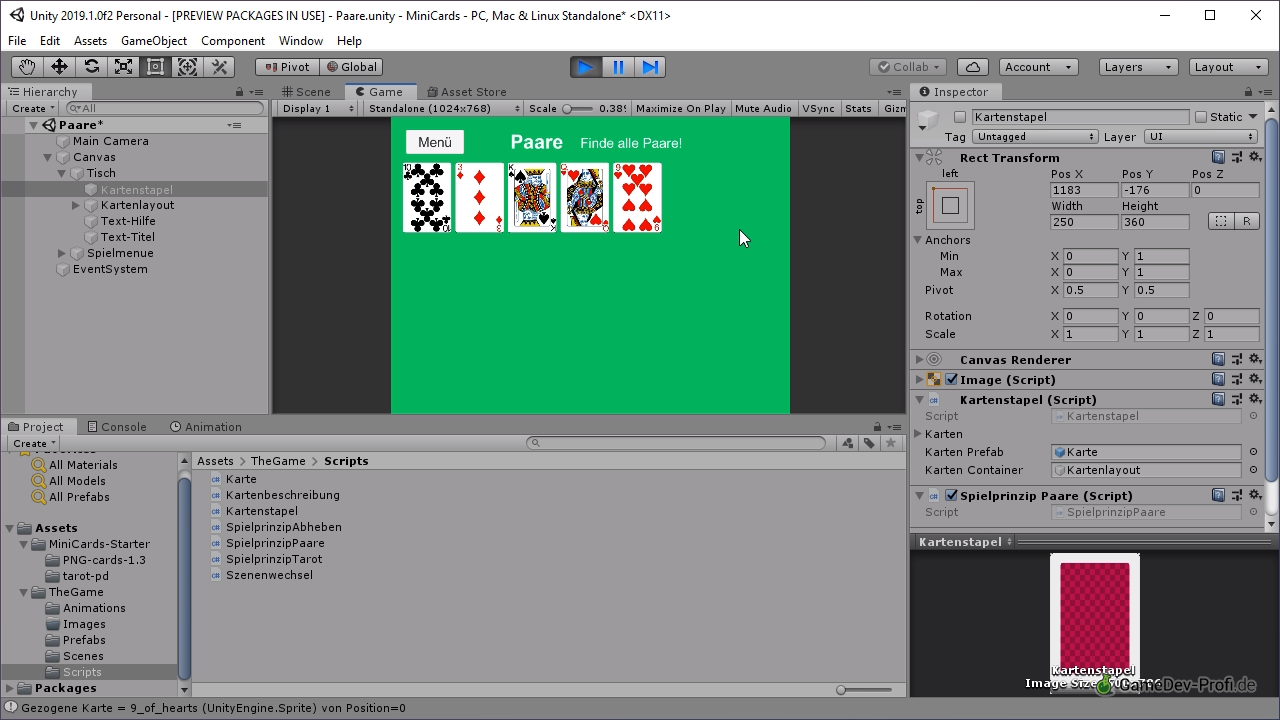Open the Window menu

point(300,41)
